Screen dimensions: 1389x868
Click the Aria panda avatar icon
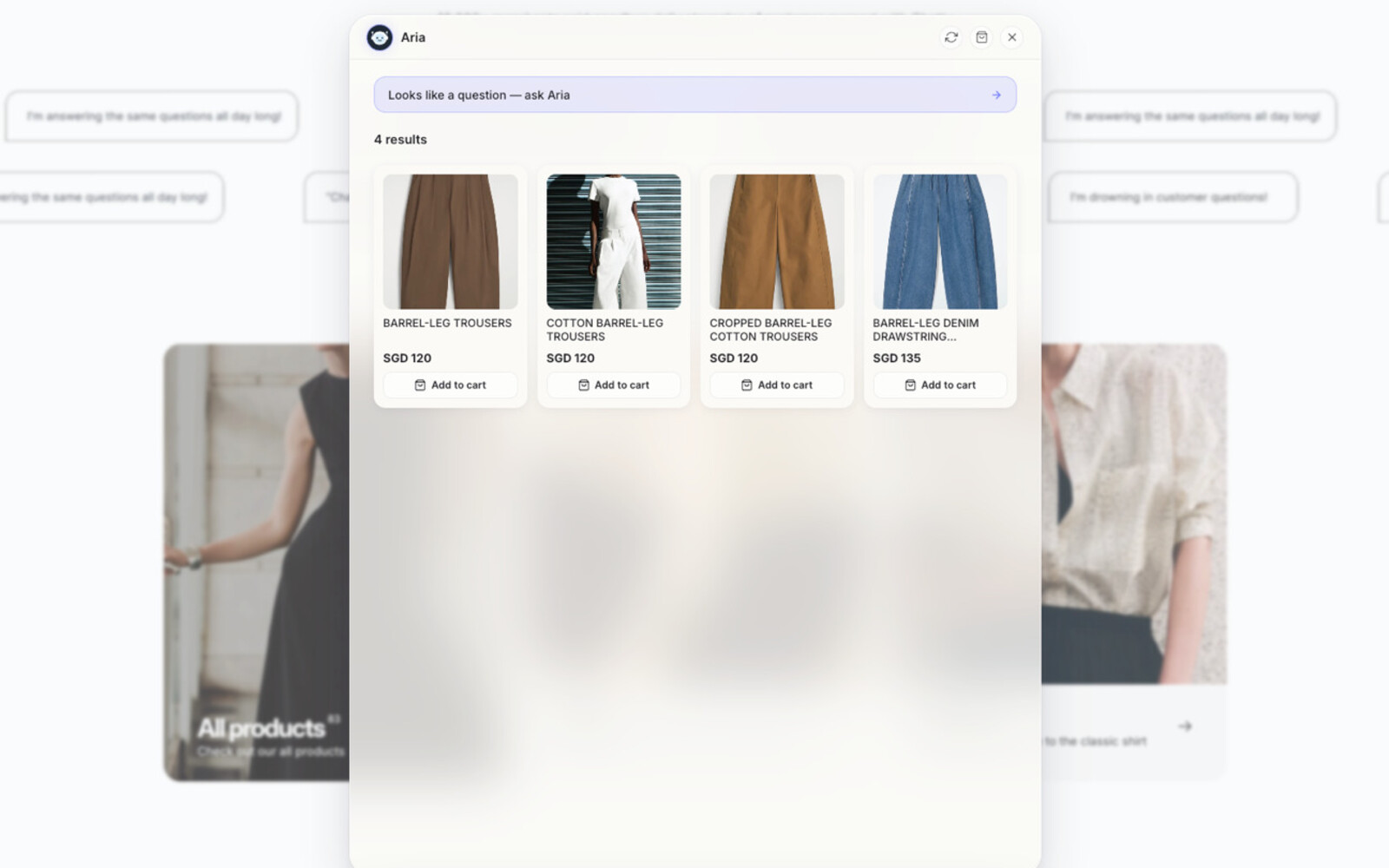pos(379,37)
